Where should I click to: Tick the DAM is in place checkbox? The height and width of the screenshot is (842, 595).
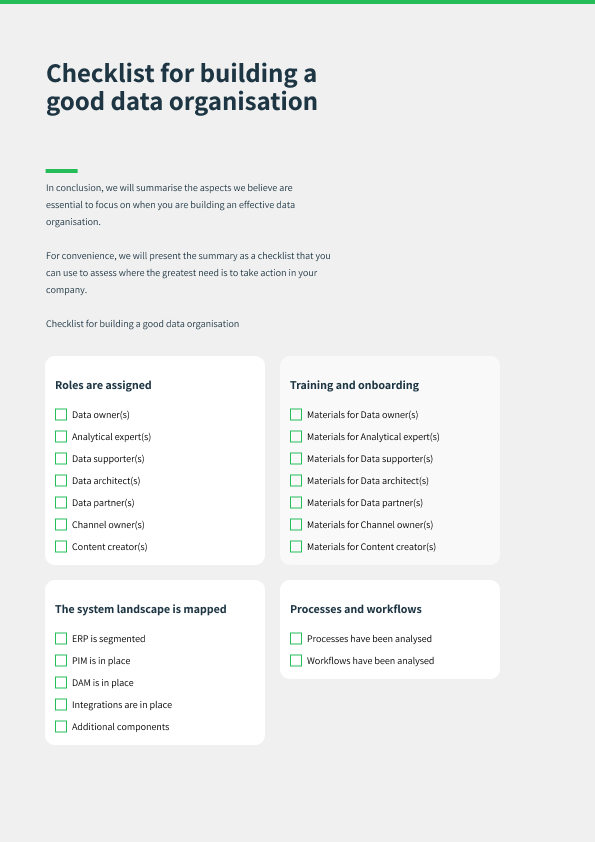61,683
